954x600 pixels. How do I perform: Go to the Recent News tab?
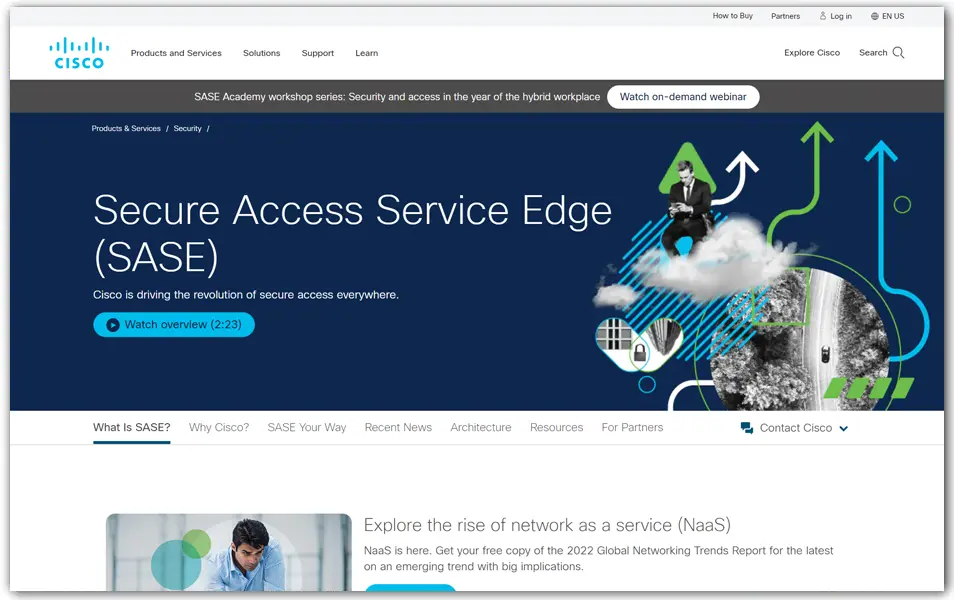click(398, 427)
